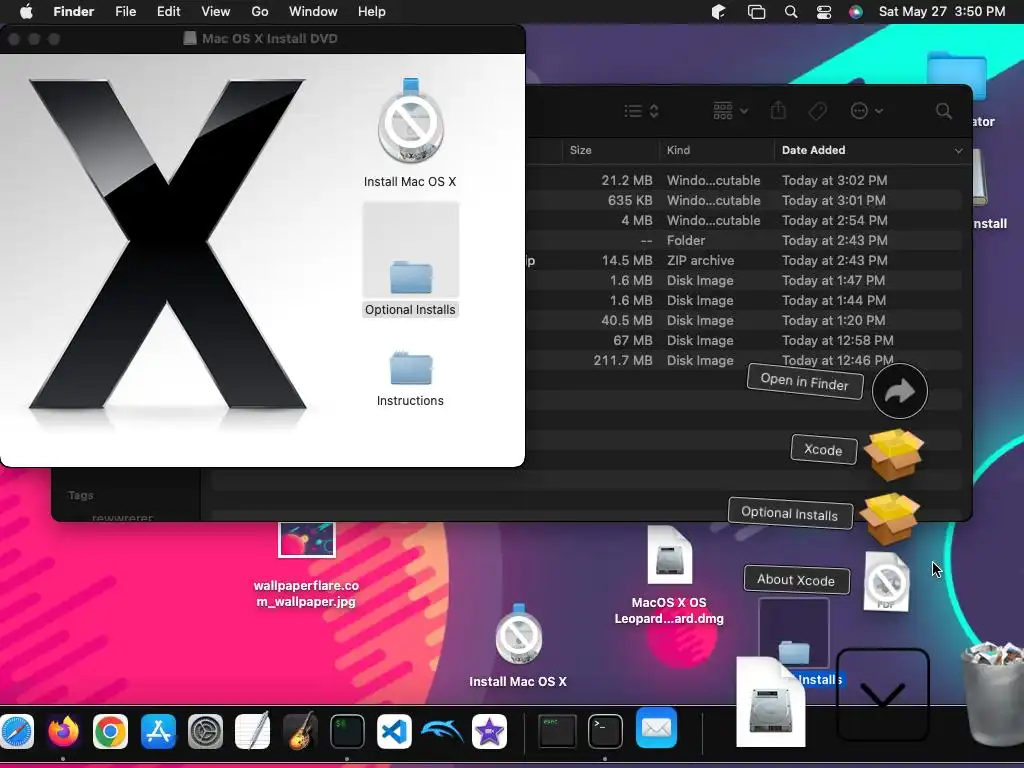
Task: Click the About Xcode label in the stack
Action: tap(796, 580)
